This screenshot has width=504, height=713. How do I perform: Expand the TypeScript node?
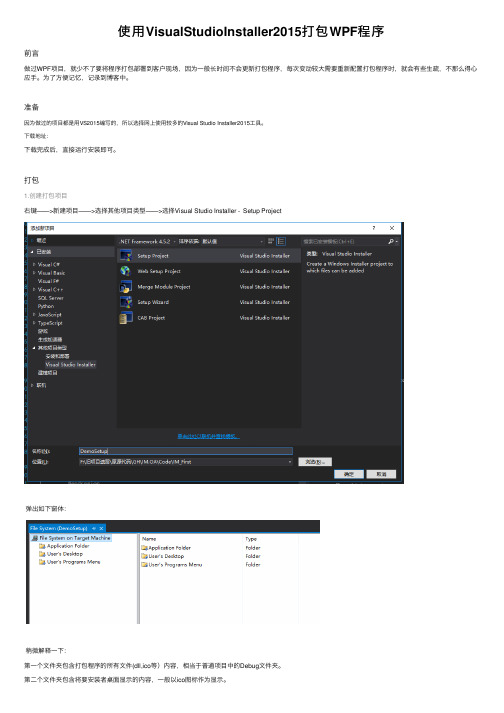34,323
